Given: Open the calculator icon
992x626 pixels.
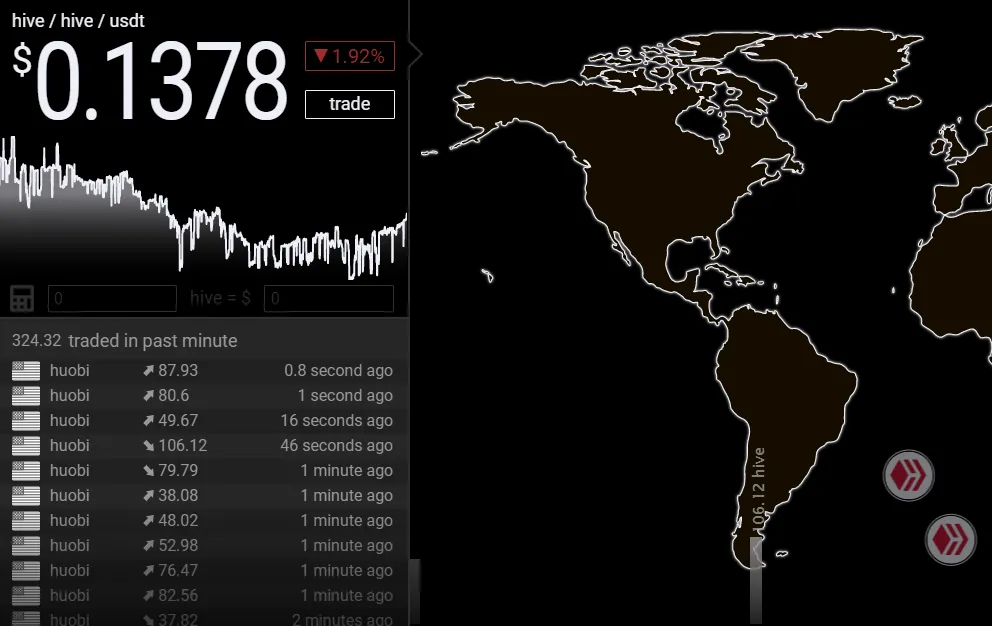Looking at the screenshot, I should (x=22, y=299).
